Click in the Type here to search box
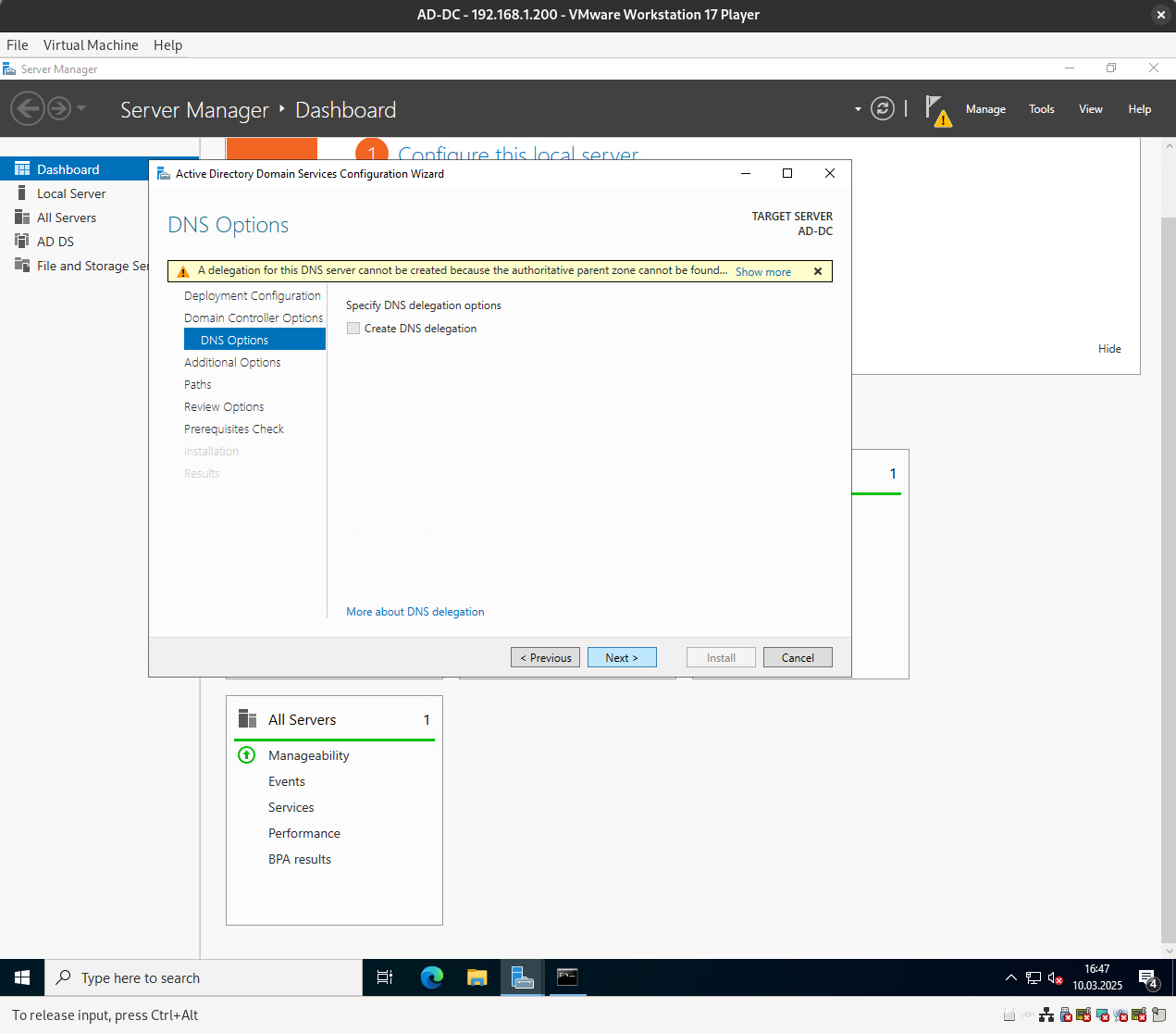This screenshot has height=1033, width=1176. (x=204, y=977)
